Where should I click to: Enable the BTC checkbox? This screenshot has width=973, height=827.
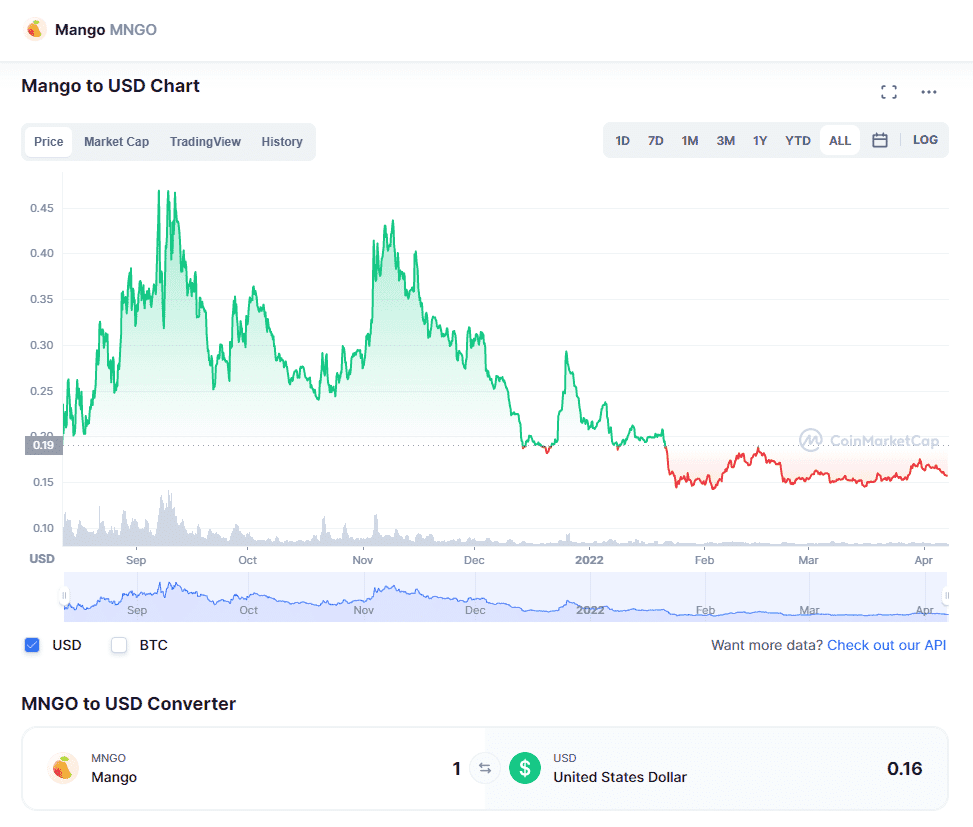pos(119,645)
